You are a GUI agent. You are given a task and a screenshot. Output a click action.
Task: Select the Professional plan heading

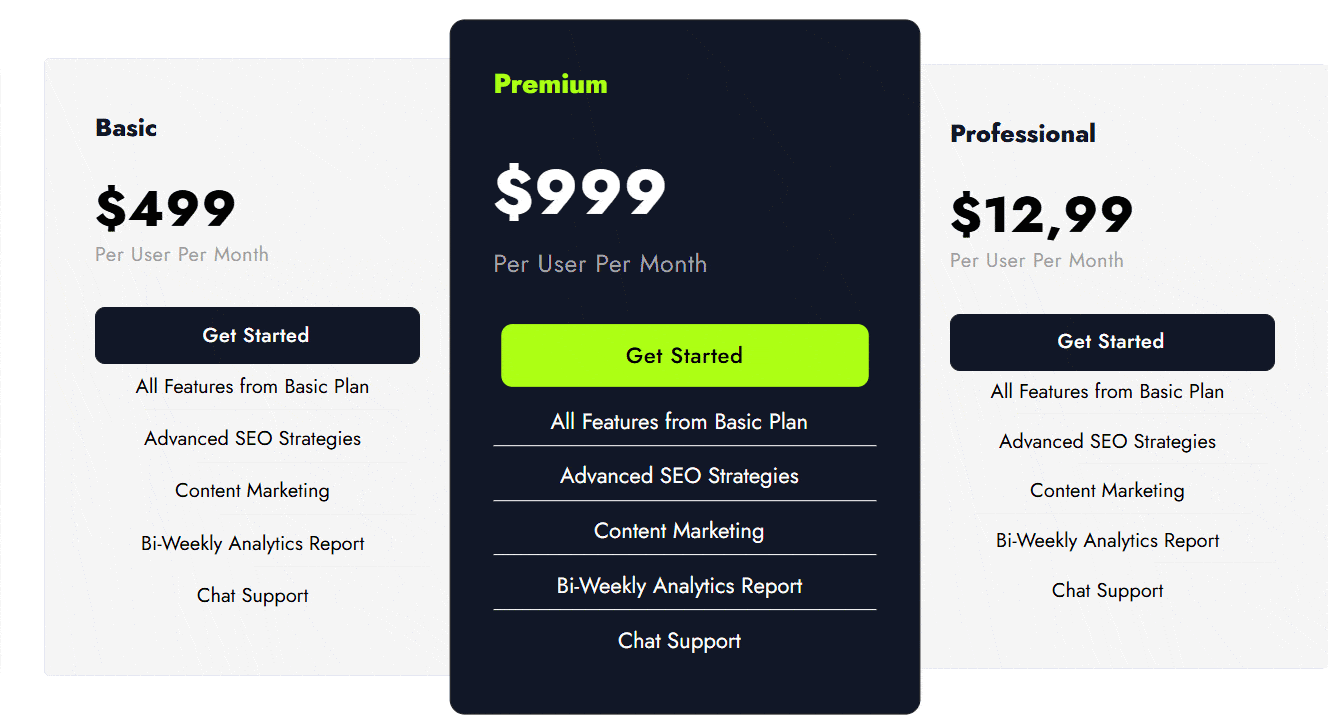click(1023, 134)
